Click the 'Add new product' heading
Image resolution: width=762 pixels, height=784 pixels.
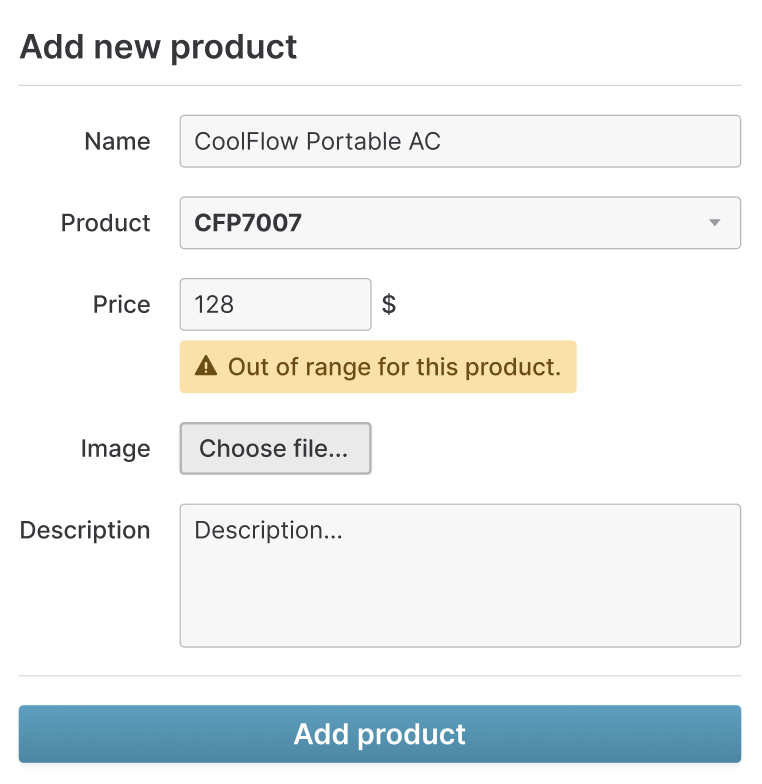[159, 47]
